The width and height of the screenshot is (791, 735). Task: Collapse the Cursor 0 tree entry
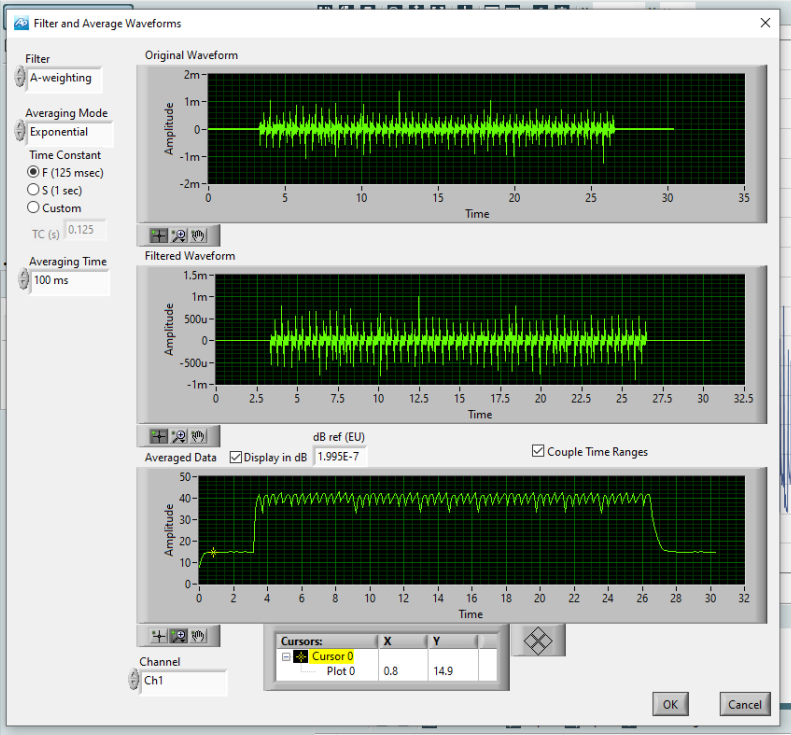coord(286,657)
